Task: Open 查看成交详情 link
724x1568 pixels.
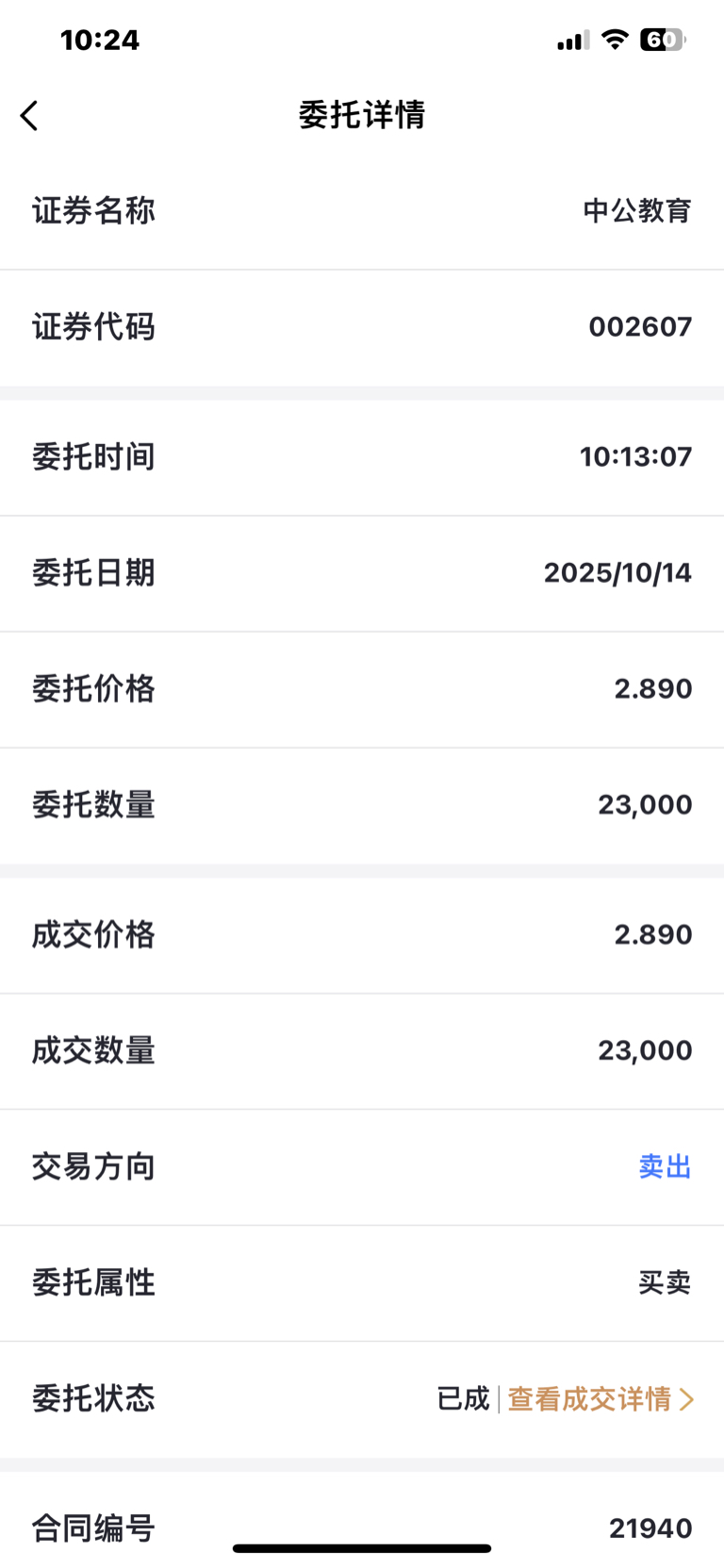Action: 589,1398
